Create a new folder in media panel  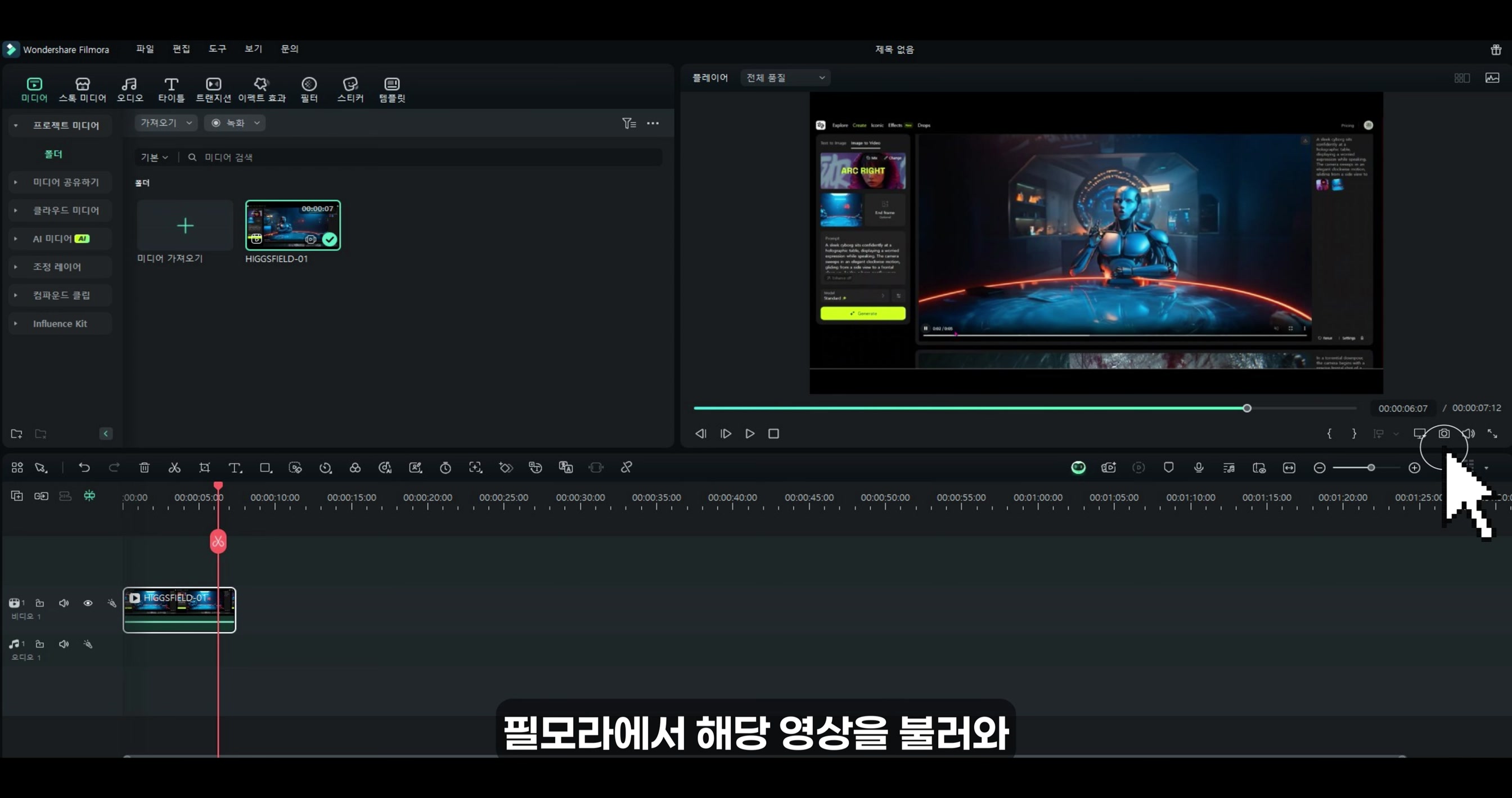tap(16, 434)
